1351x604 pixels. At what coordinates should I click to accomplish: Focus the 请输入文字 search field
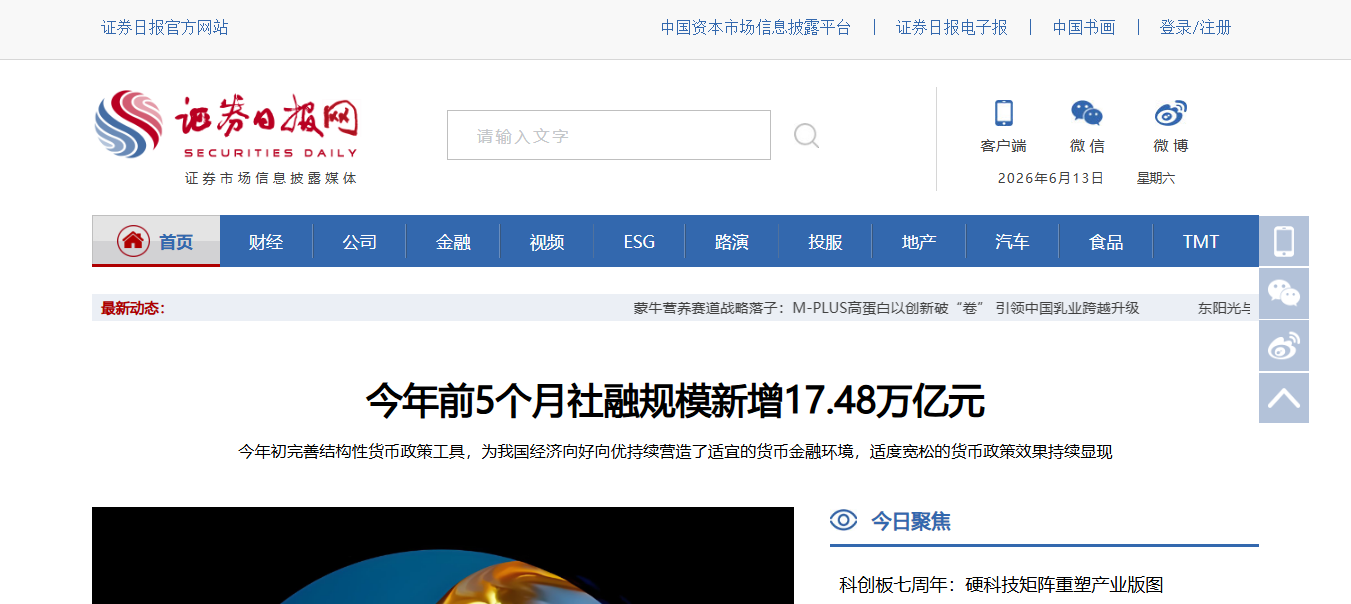pyautogui.click(x=609, y=135)
